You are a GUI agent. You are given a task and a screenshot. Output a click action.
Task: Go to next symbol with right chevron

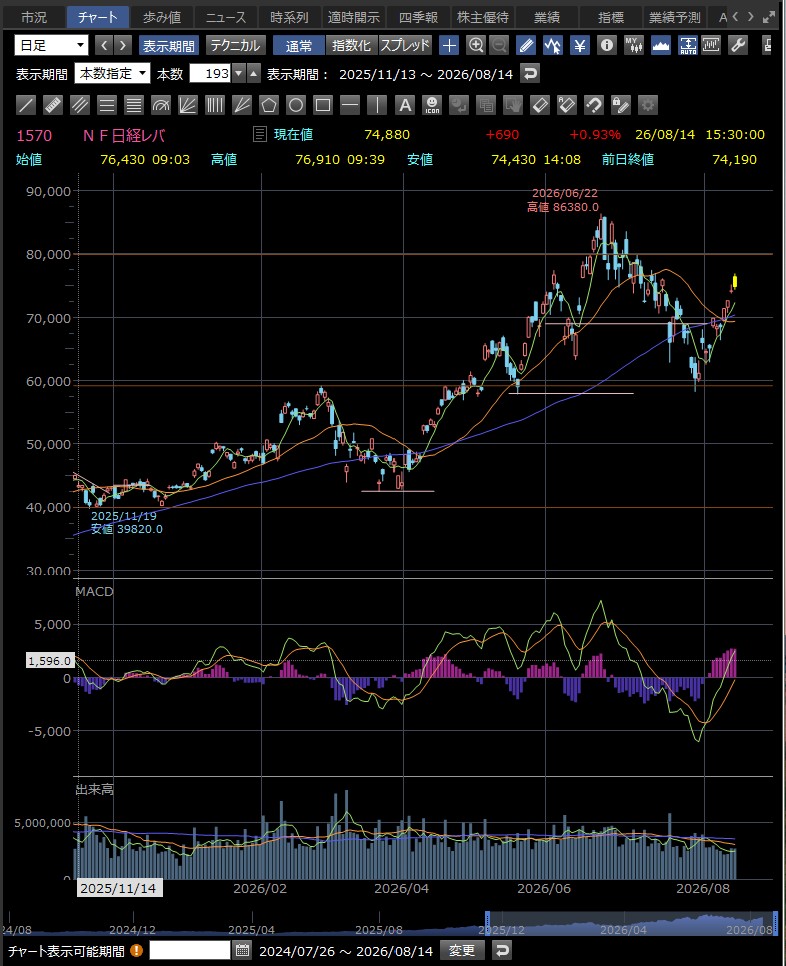[123, 46]
